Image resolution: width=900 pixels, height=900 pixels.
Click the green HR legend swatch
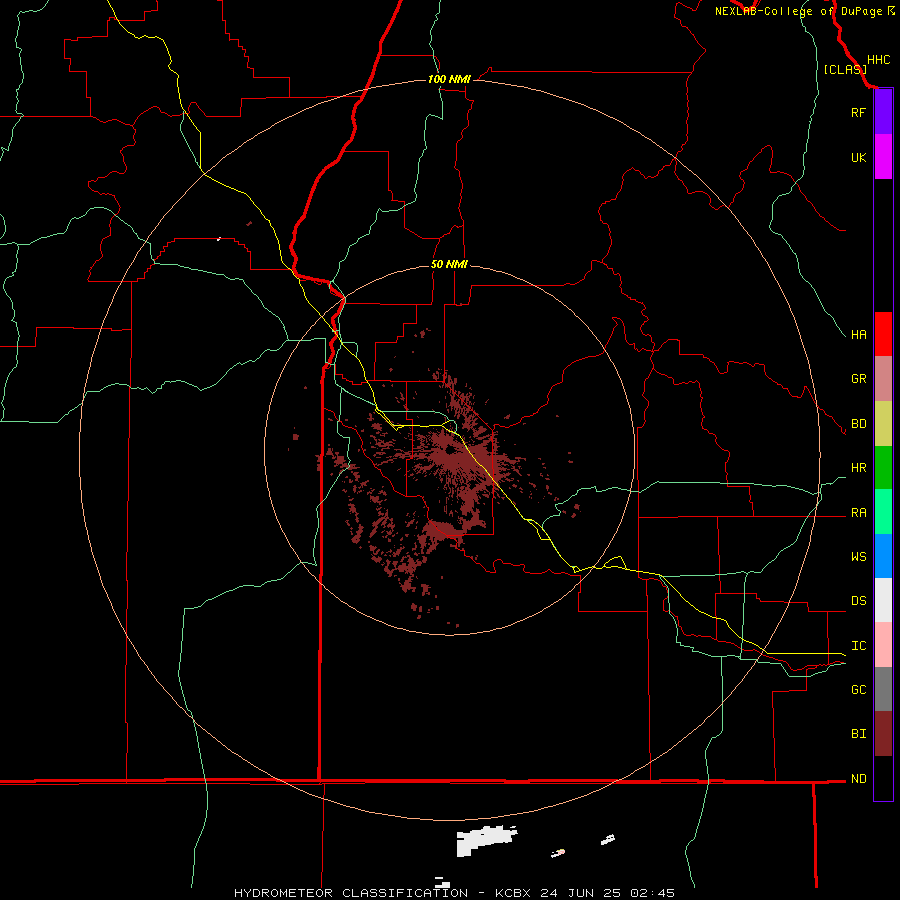[883, 468]
